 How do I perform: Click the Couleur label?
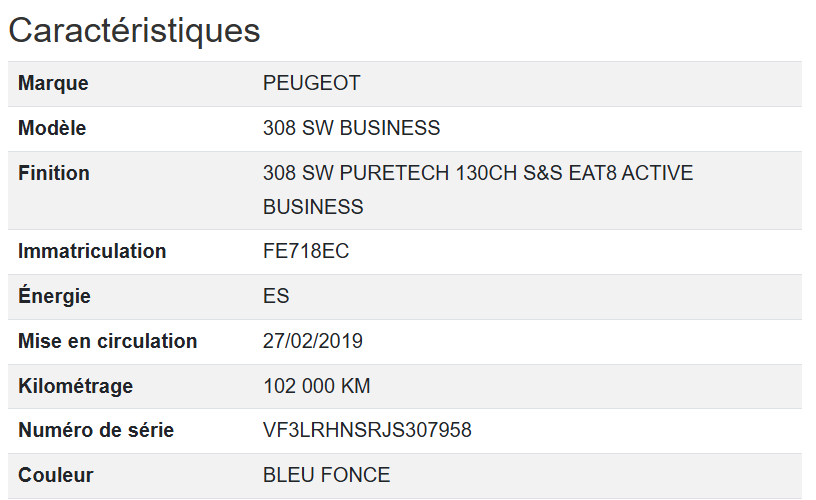coord(55,475)
